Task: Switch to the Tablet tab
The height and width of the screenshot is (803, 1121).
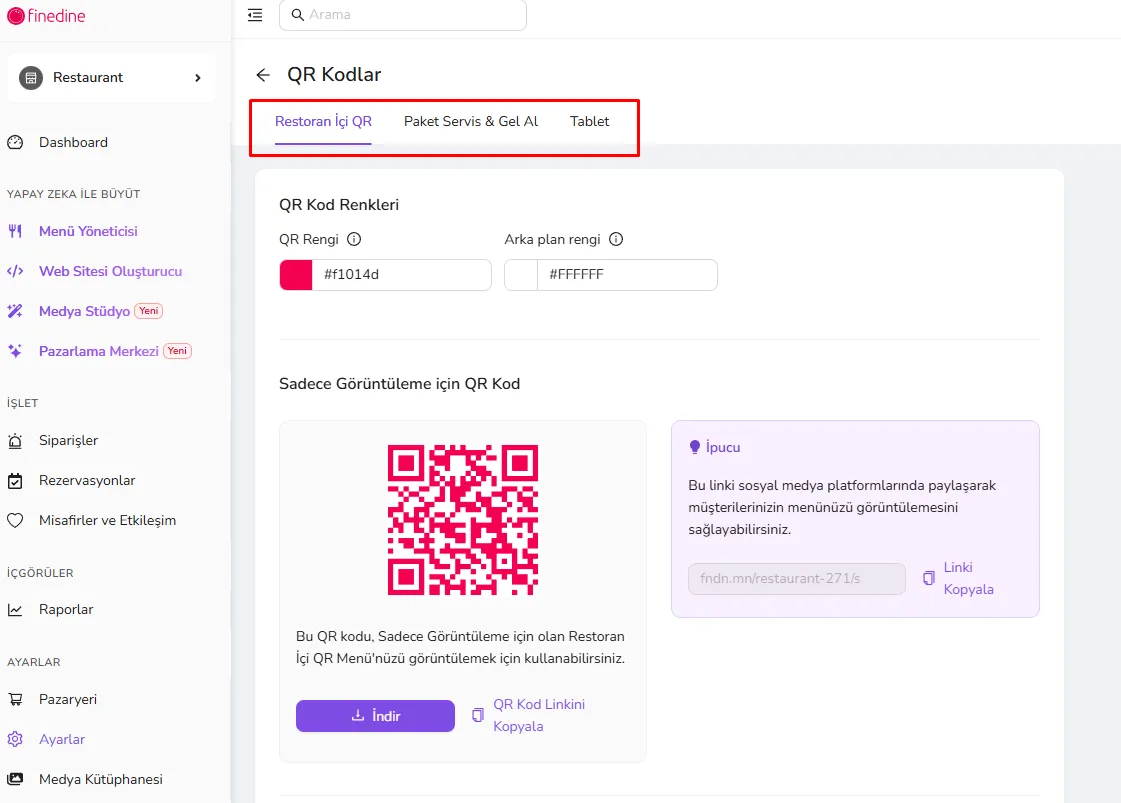Action: click(590, 122)
